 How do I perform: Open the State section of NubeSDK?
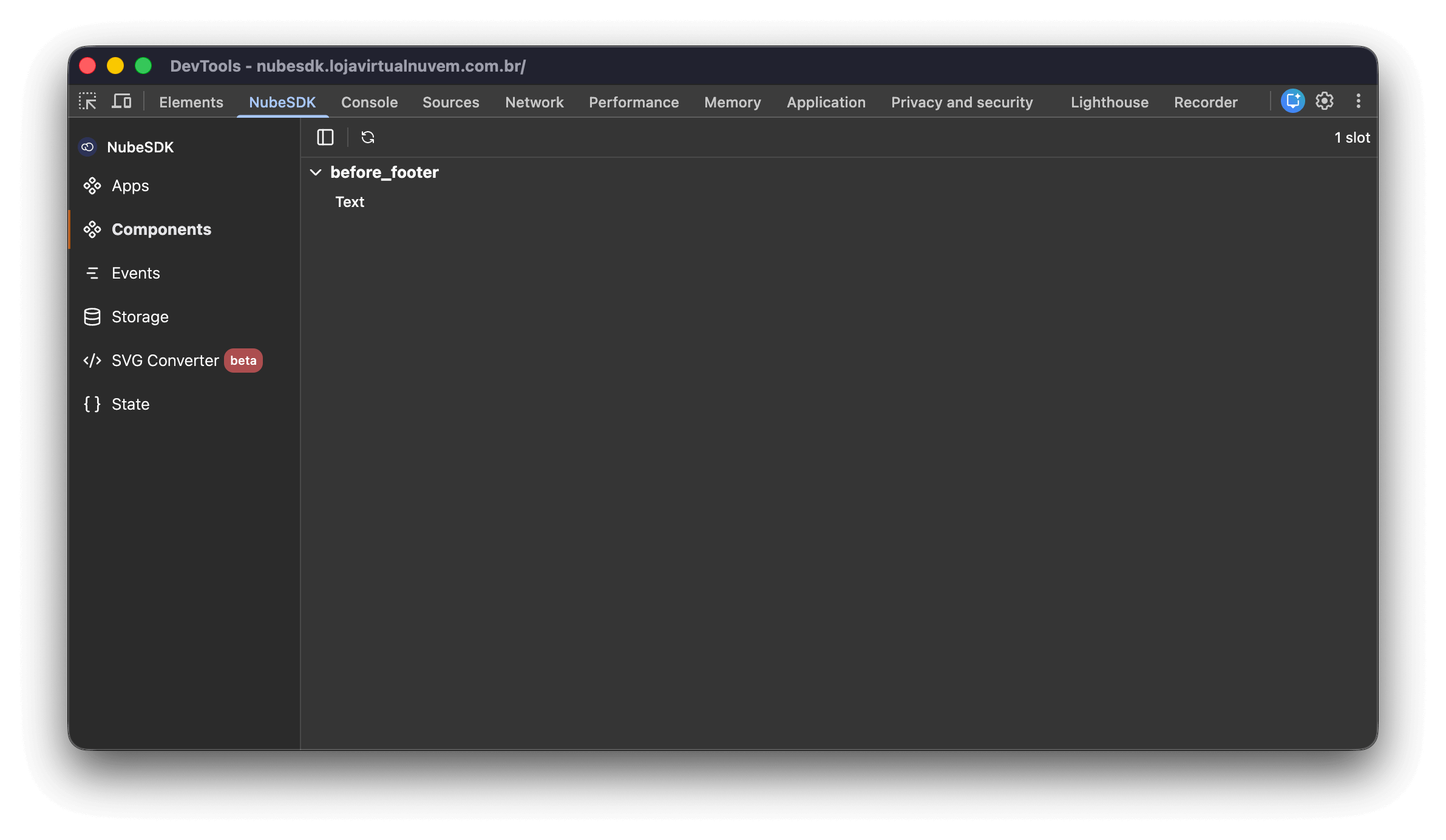(x=130, y=404)
